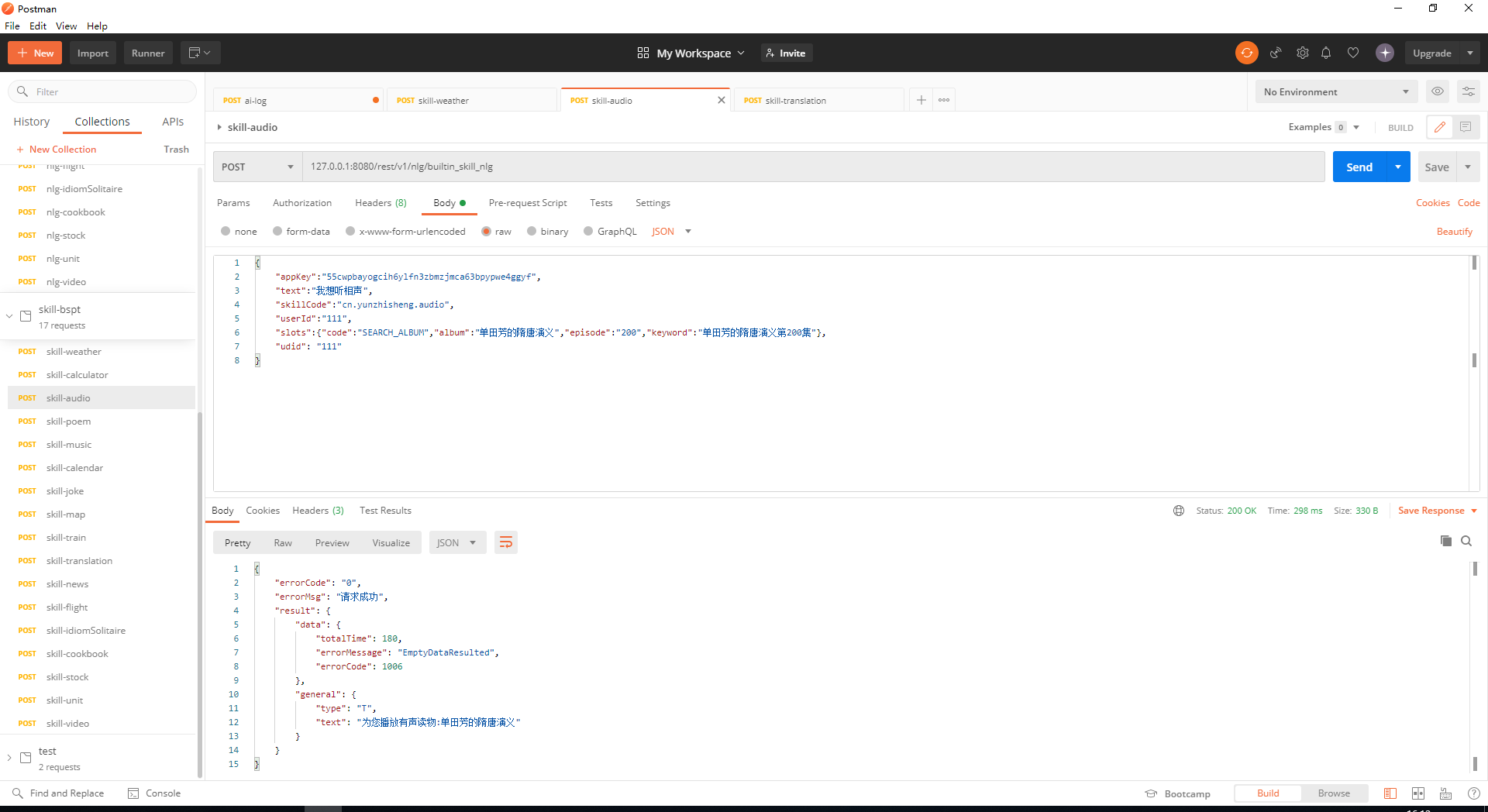The image size is (1488, 812).
Task: Click New Collection link
Action: pyautogui.click(x=56, y=149)
